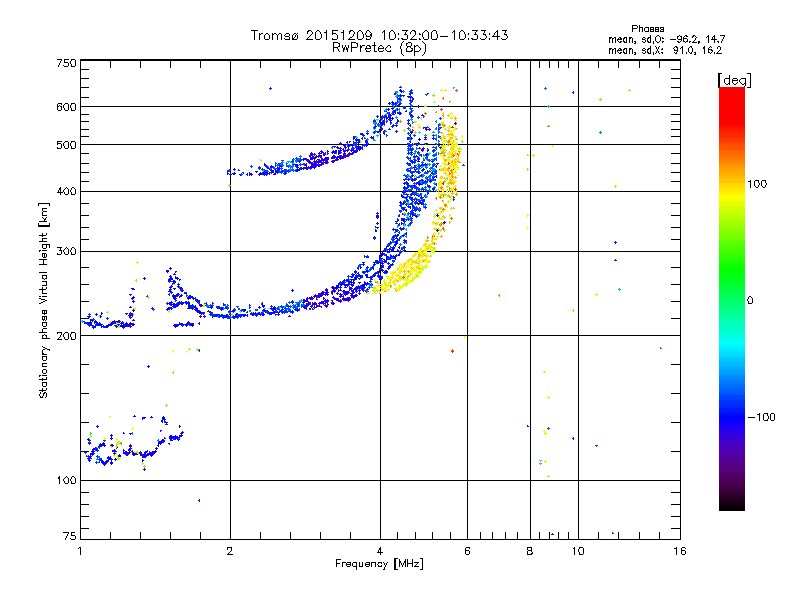Click the '200' height axis tick label
This screenshot has height=600, width=800.
click(66, 336)
